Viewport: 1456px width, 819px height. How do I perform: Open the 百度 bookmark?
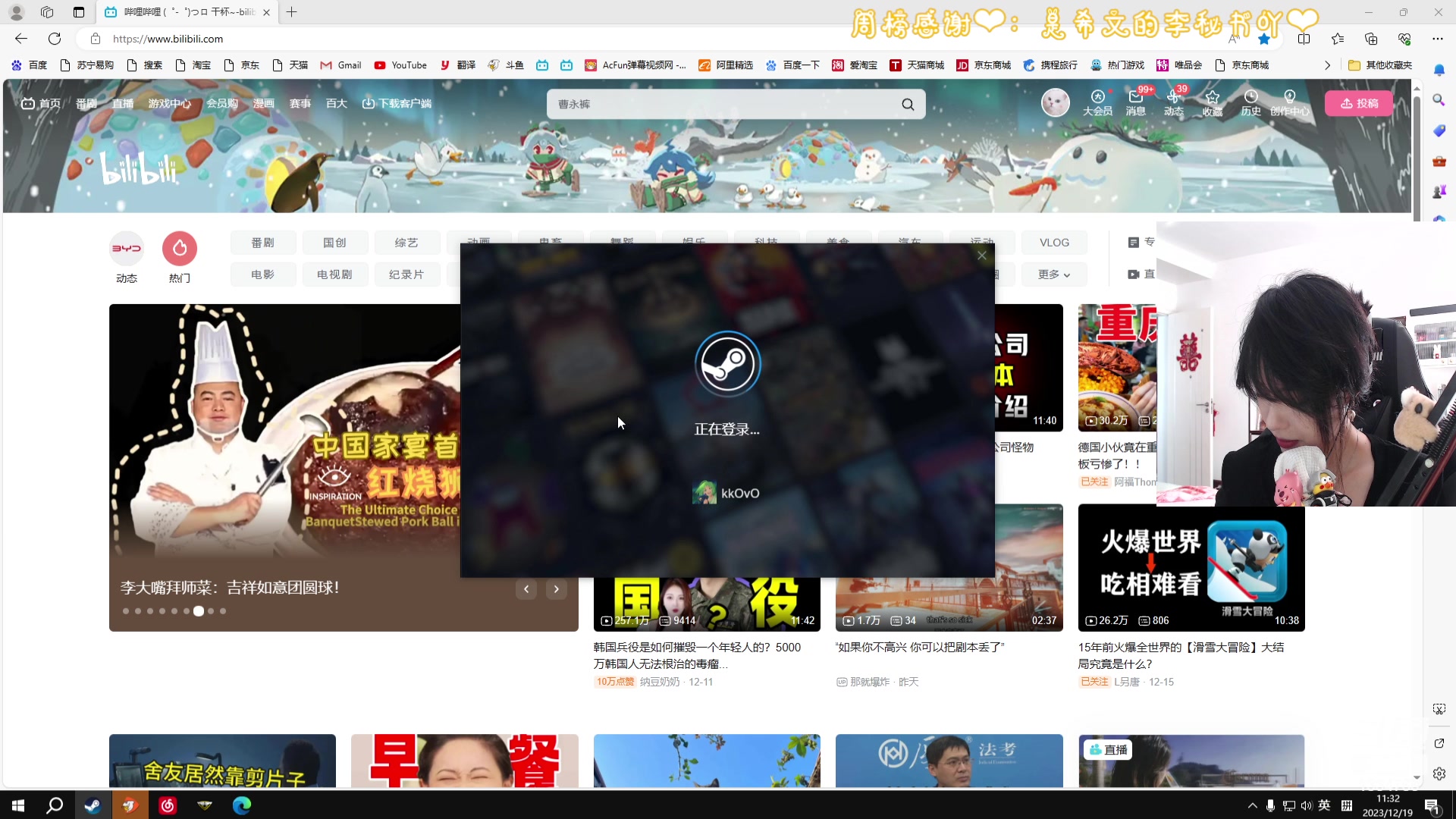pos(30,65)
